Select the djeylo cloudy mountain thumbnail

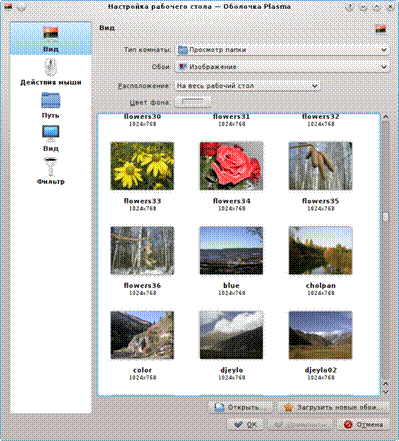[231, 335]
